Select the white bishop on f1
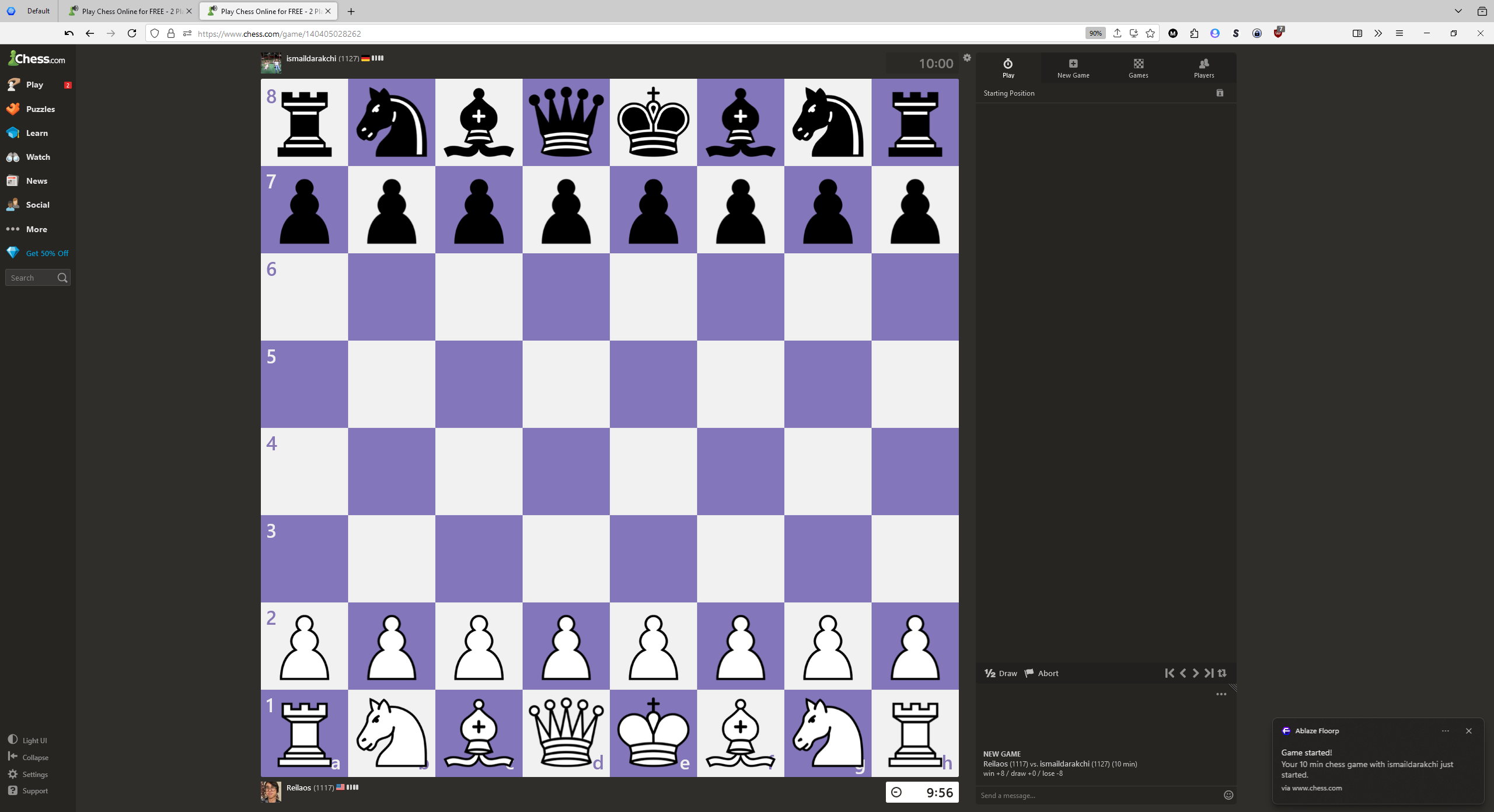 tap(741, 733)
